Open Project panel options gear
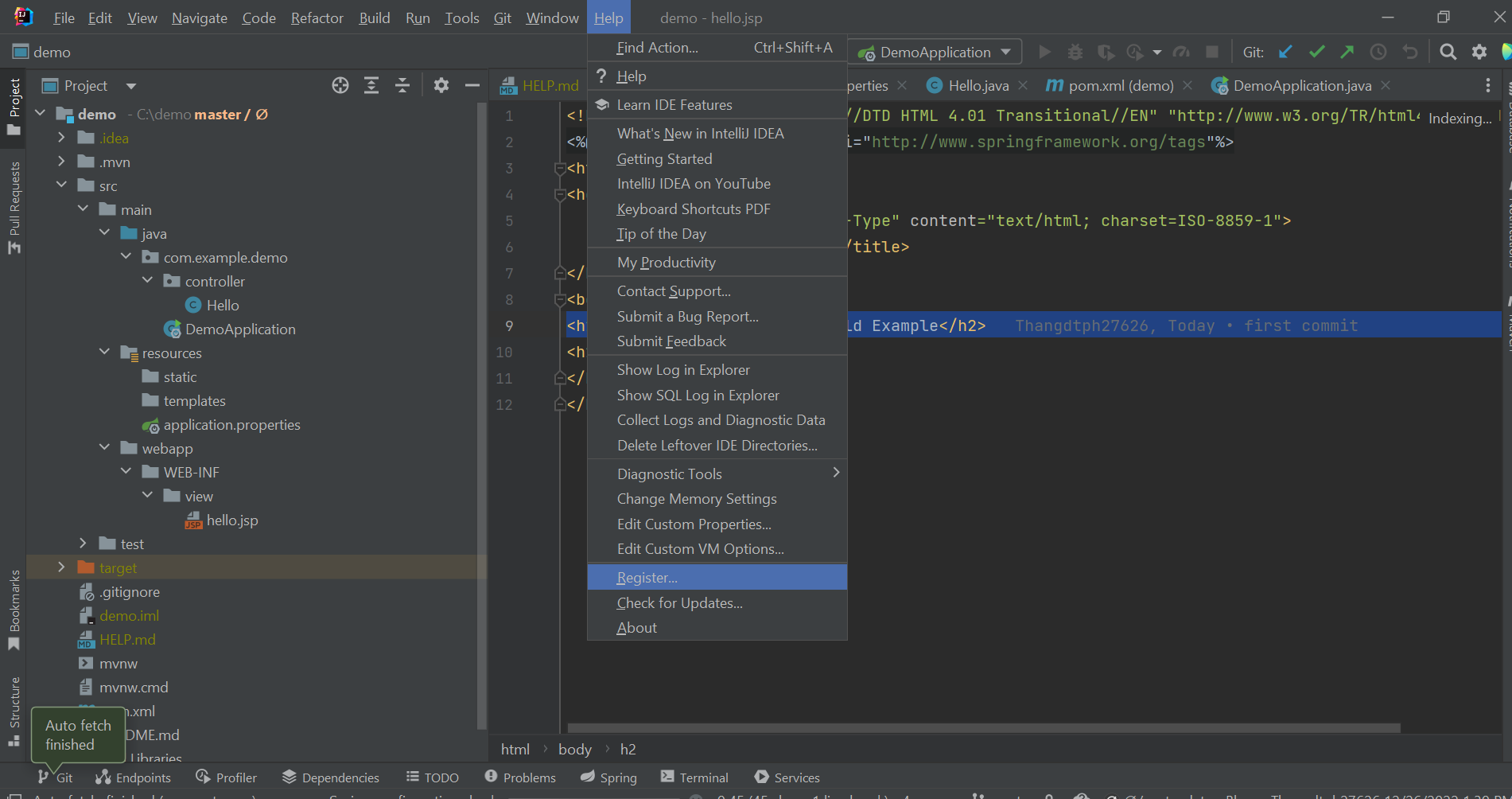 441,85
